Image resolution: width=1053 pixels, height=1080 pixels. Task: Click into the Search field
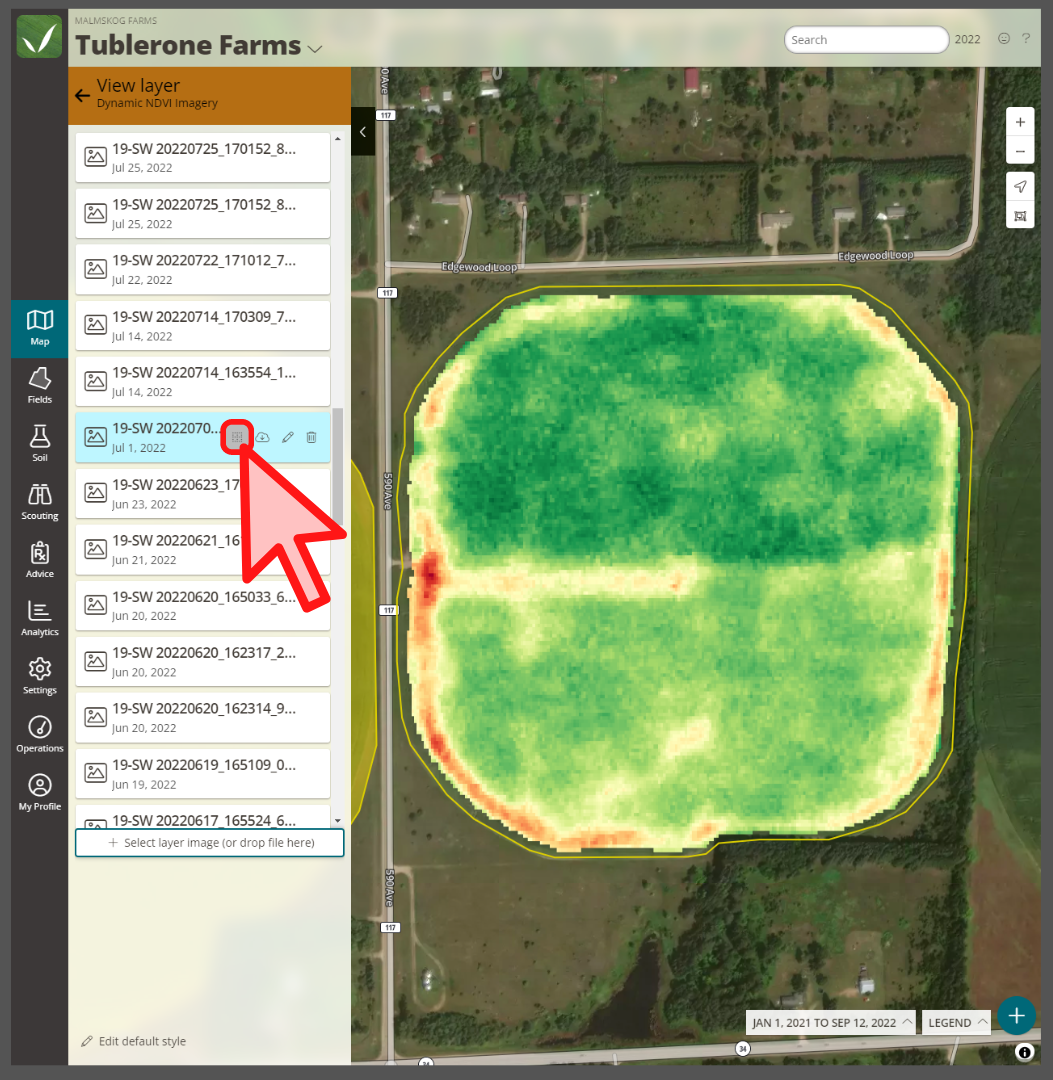pyautogui.click(x=866, y=39)
